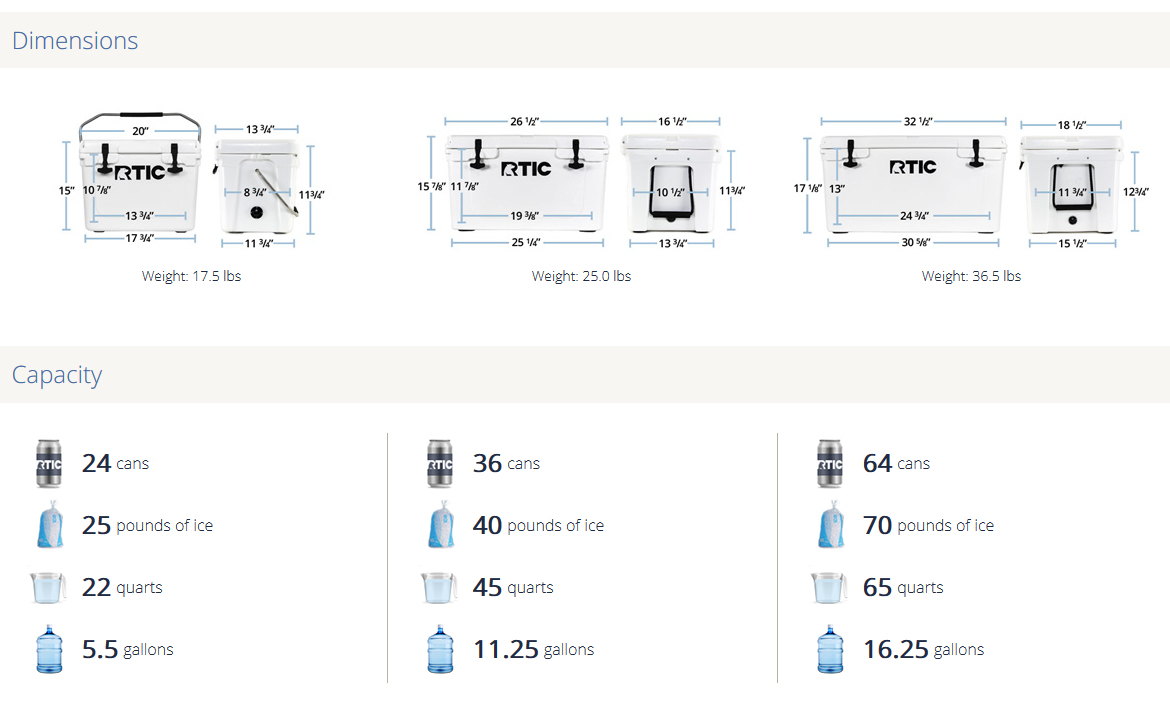The image size is (1170, 712).
Task: Open the Capacity section header
Action: click(57, 375)
